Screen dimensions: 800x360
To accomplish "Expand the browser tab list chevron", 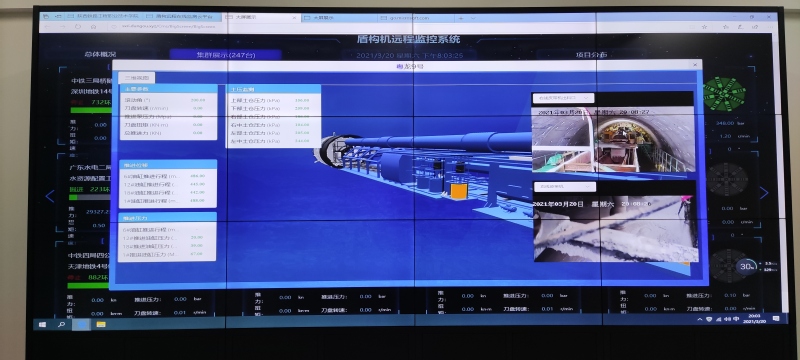I will tap(473, 18).
